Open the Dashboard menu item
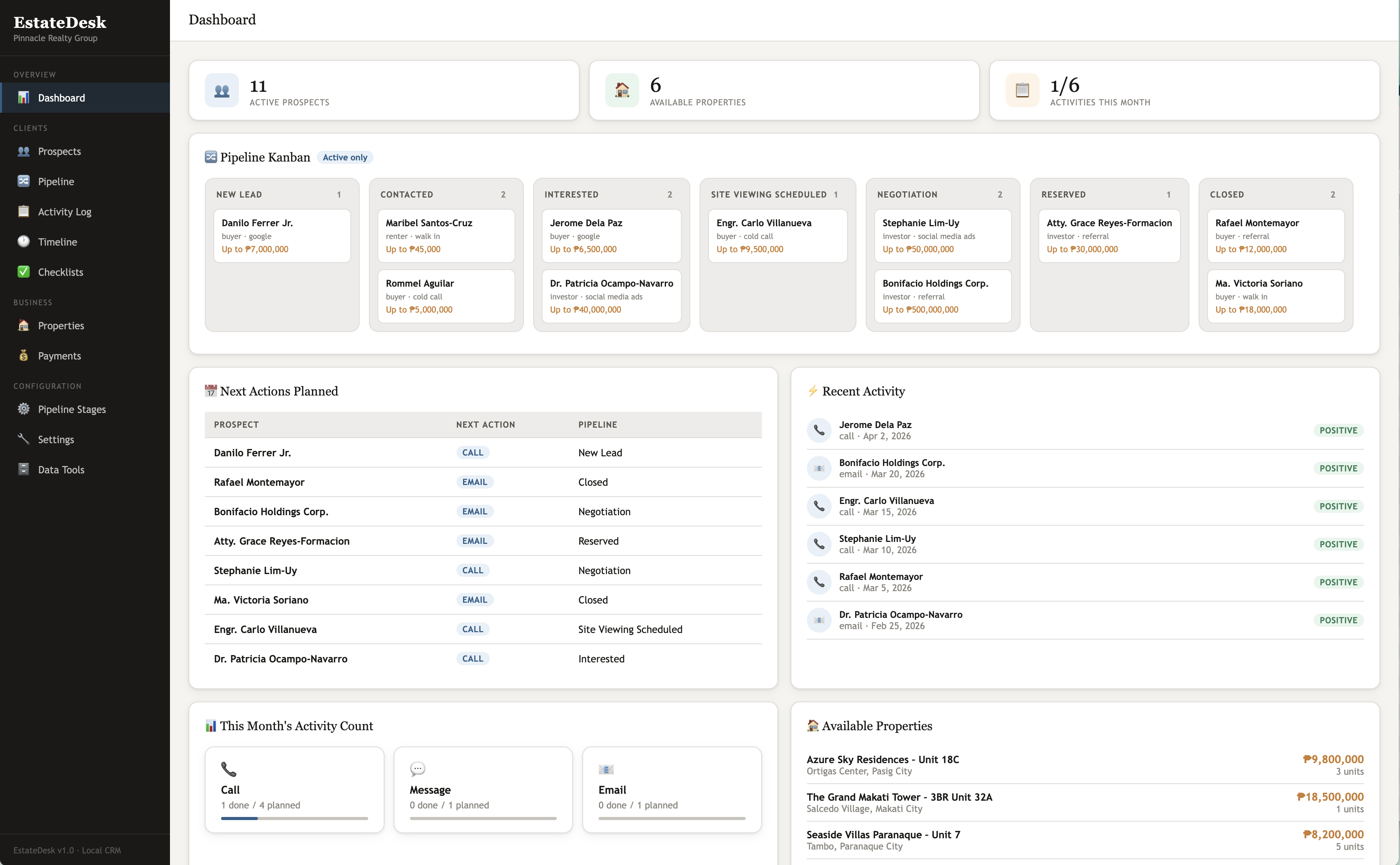The image size is (1400, 865). click(61, 98)
